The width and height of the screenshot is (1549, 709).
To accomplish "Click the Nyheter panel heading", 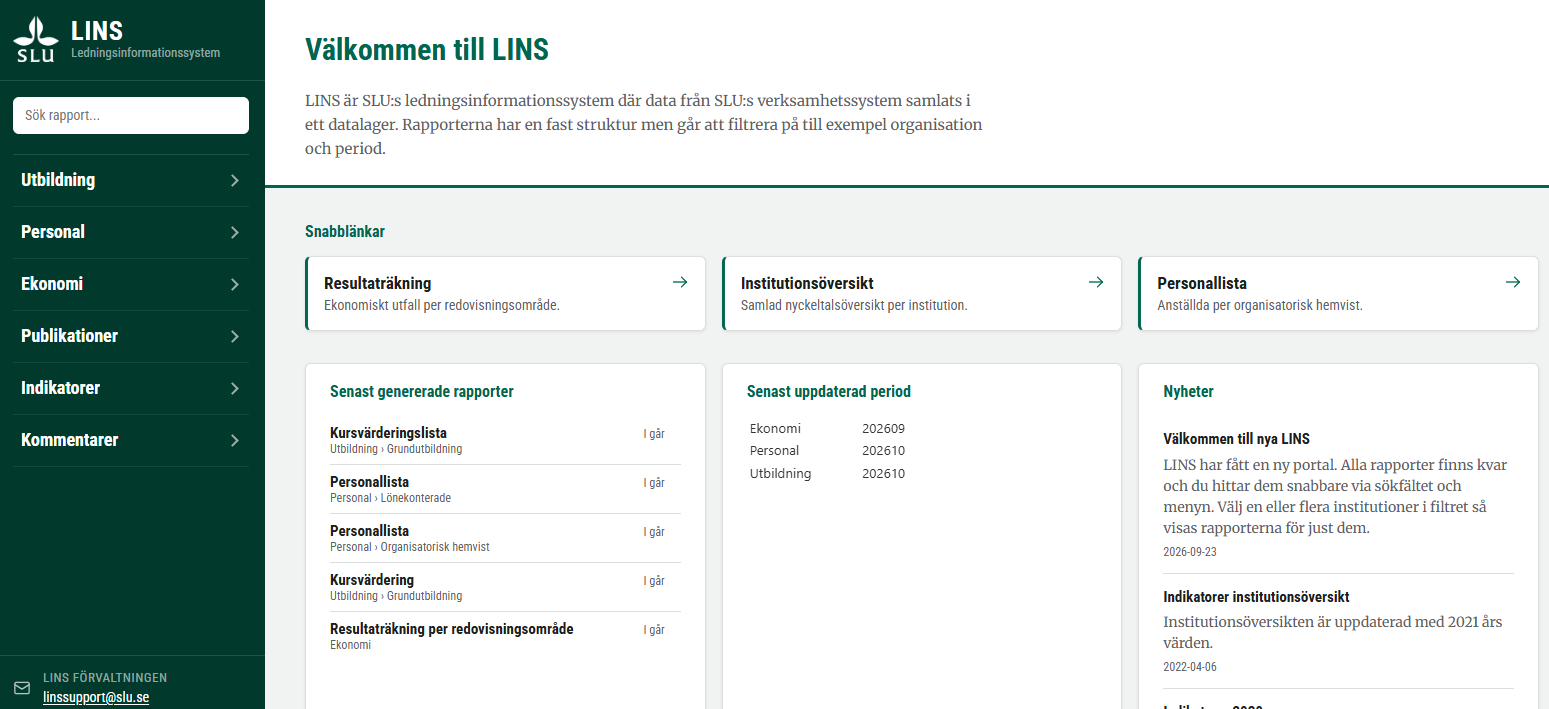I will (1188, 391).
